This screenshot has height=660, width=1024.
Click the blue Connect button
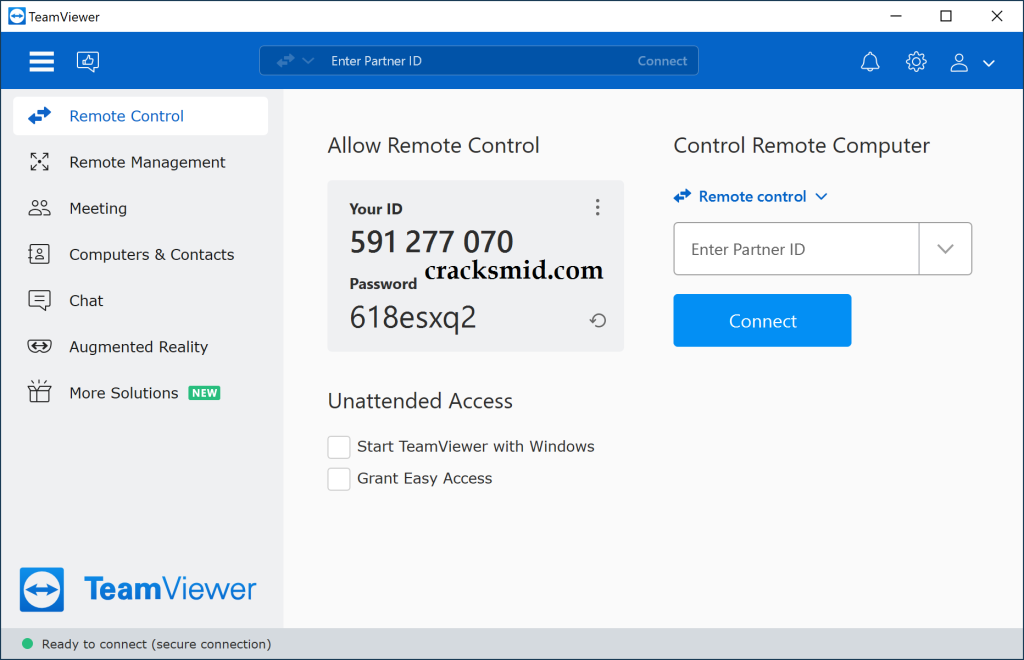pos(762,321)
